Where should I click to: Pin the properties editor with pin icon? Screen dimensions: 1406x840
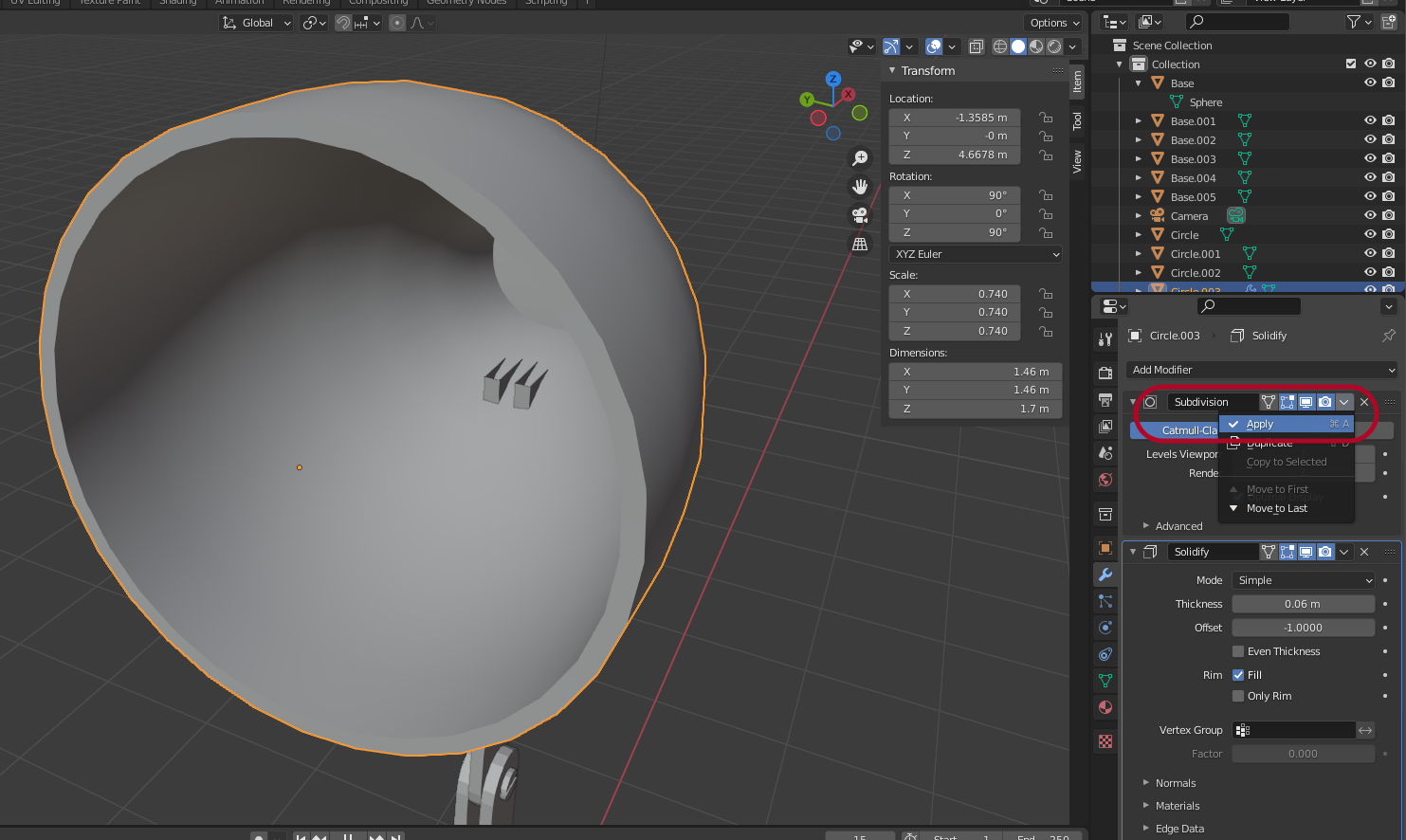1389,336
